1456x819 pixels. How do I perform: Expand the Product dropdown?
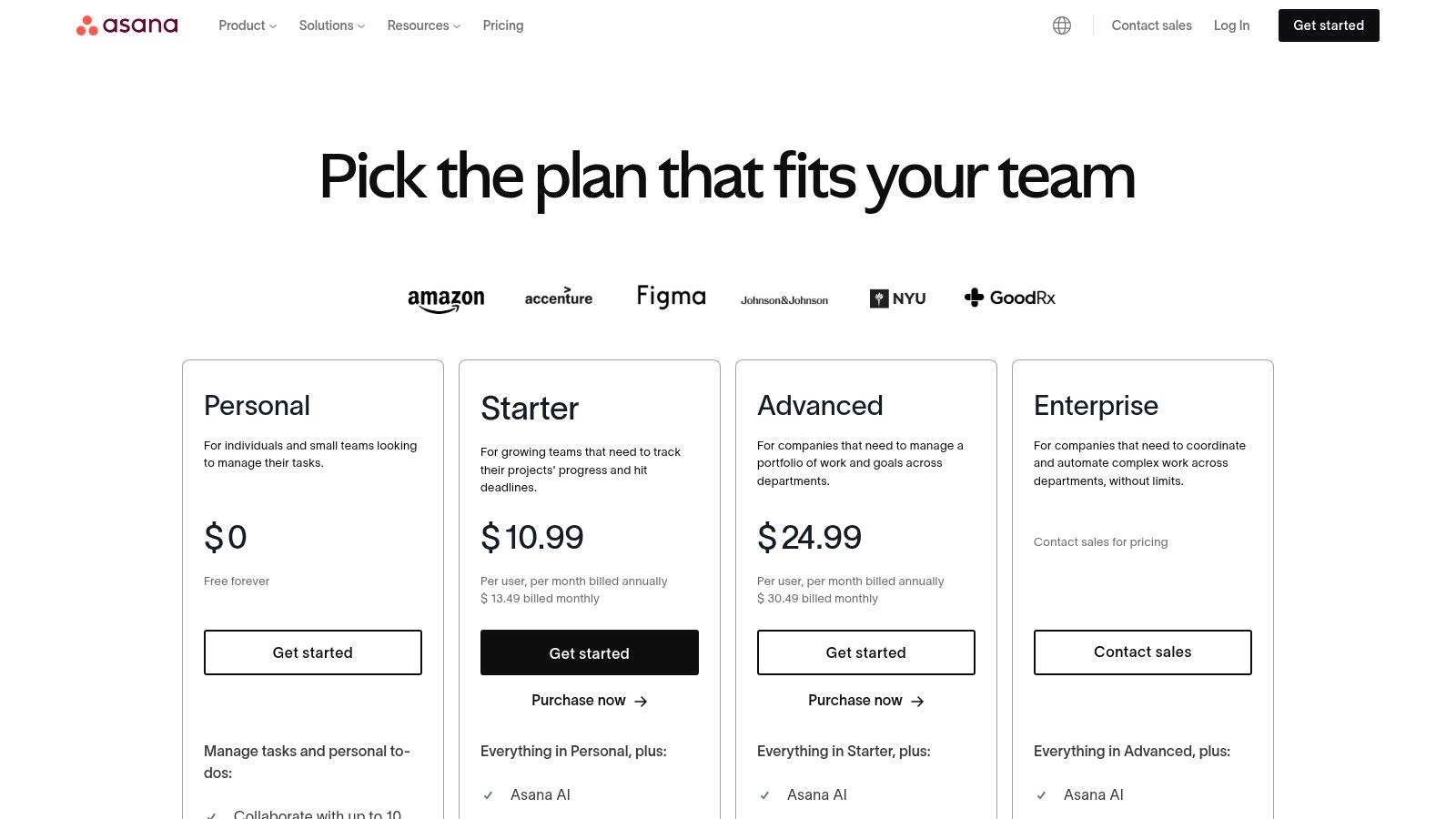click(246, 25)
